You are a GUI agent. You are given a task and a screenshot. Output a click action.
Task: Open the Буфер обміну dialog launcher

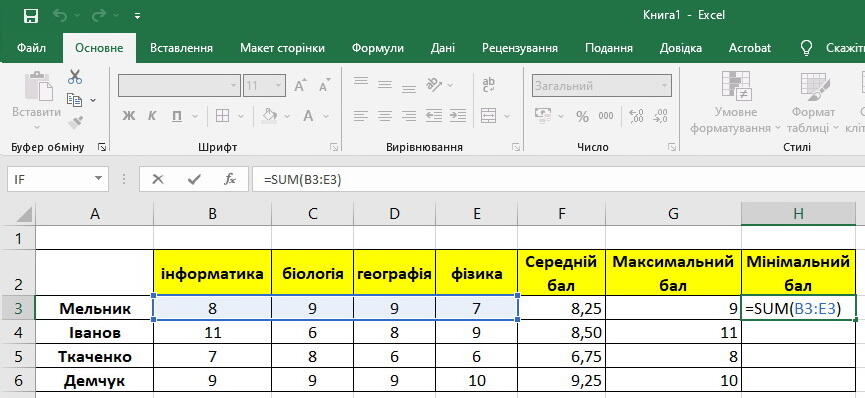click(102, 147)
